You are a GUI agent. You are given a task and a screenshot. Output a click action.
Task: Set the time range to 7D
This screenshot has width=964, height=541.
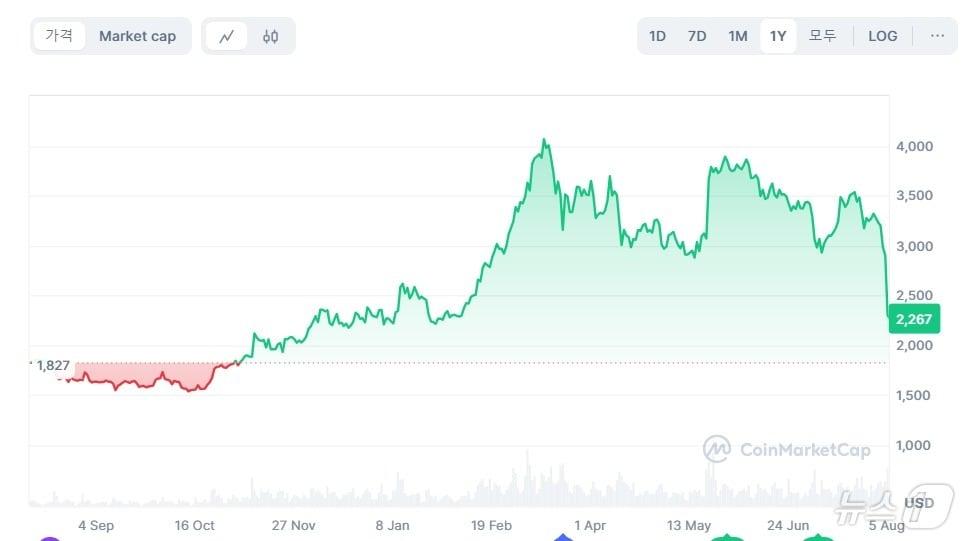pos(697,36)
